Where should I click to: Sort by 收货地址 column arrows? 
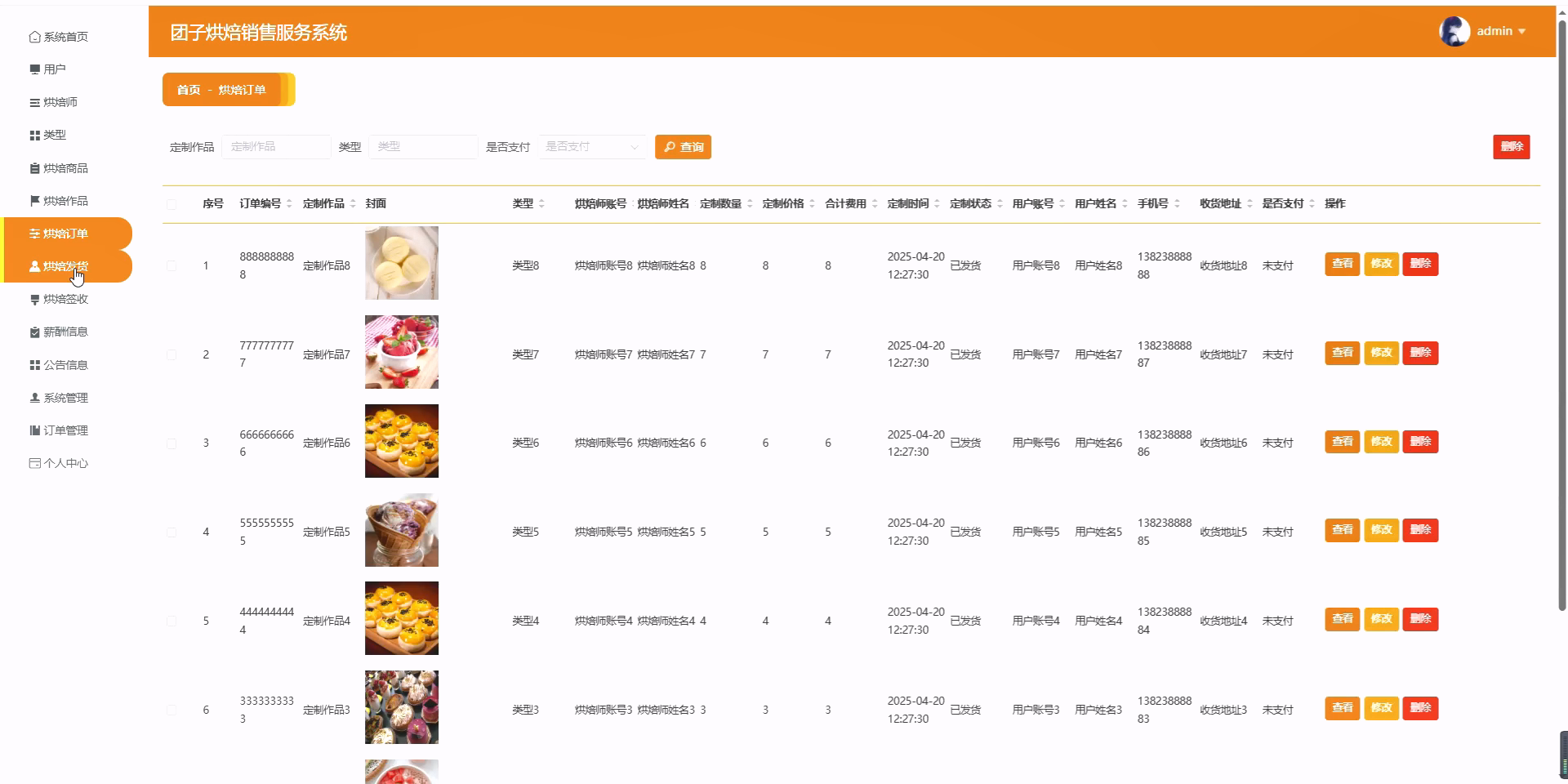click(1249, 203)
